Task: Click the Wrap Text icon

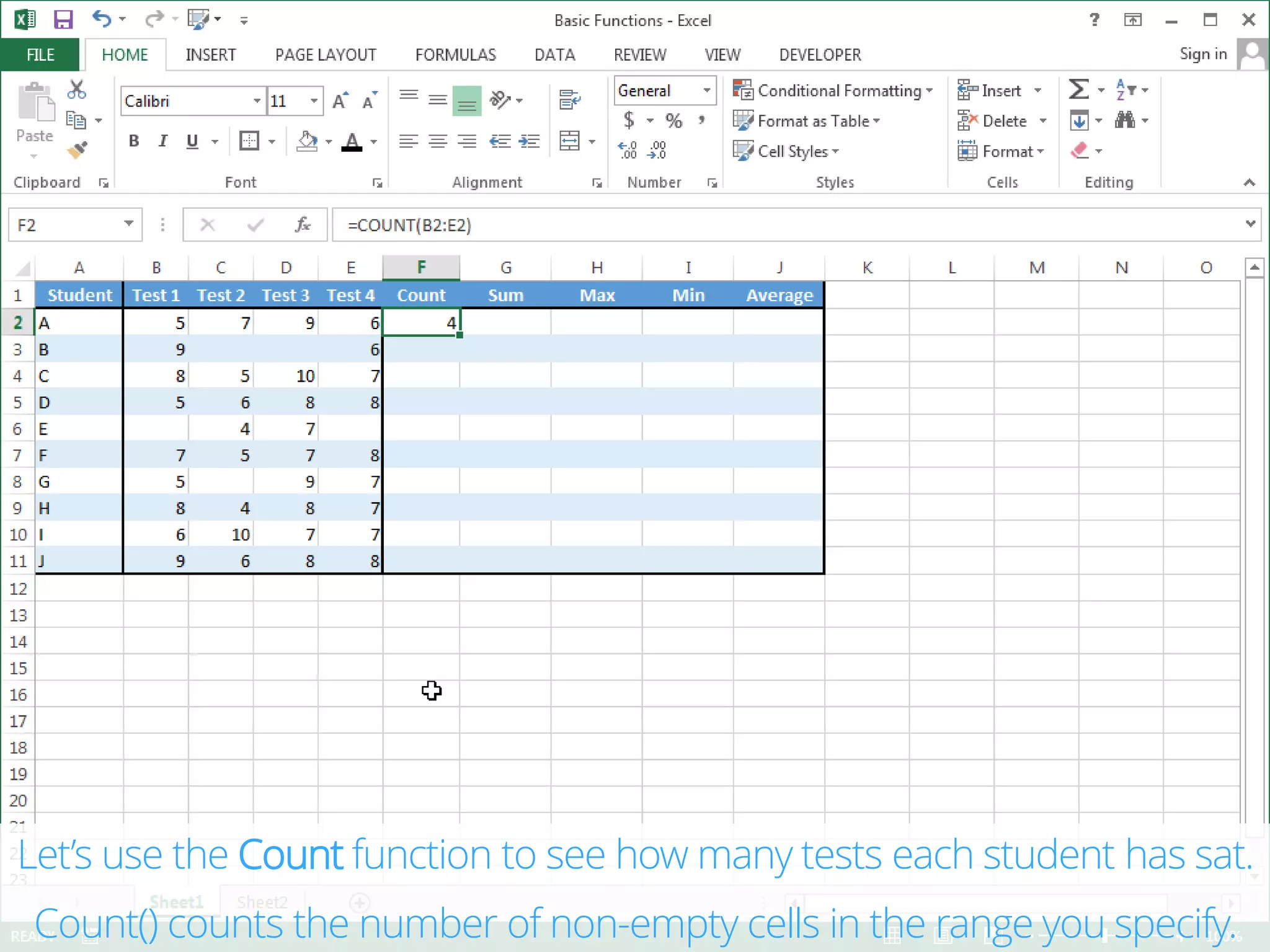Action: 569,100
